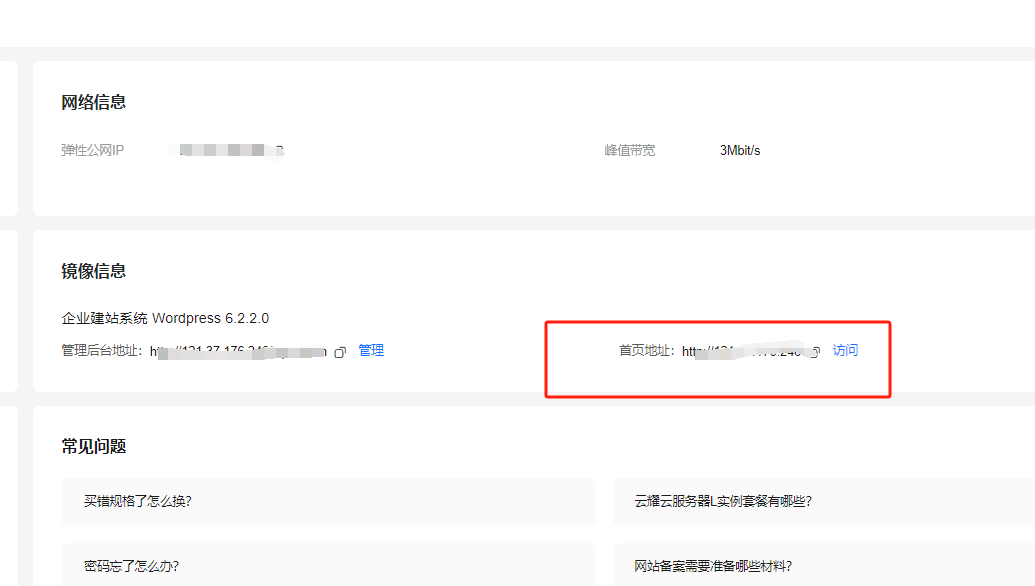The height and width of the screenshot is (586, 1035).
Task: Click the 访问 link to visit homepage
Action: (845, 351)
